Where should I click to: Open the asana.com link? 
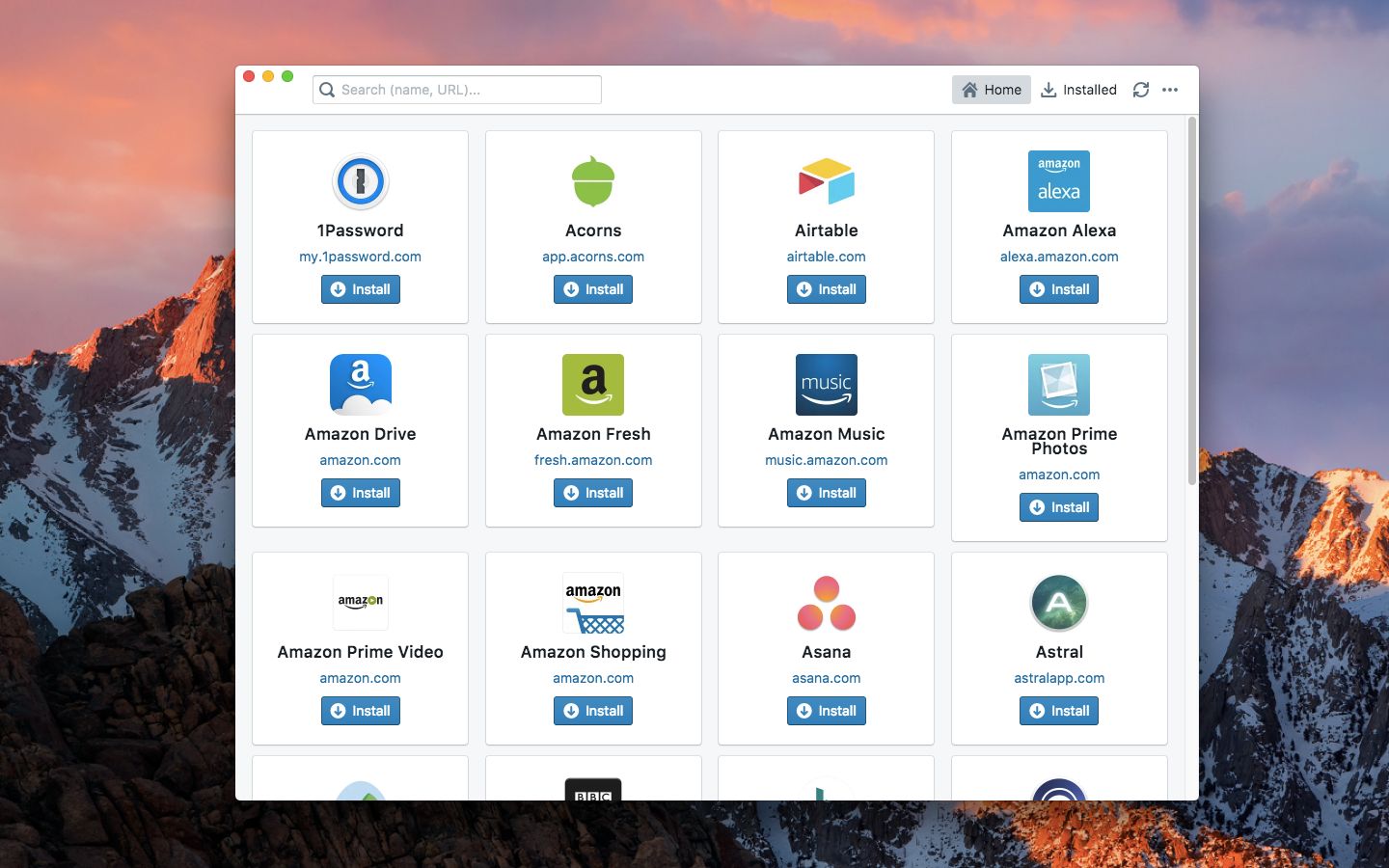click(x=827, y=678)
